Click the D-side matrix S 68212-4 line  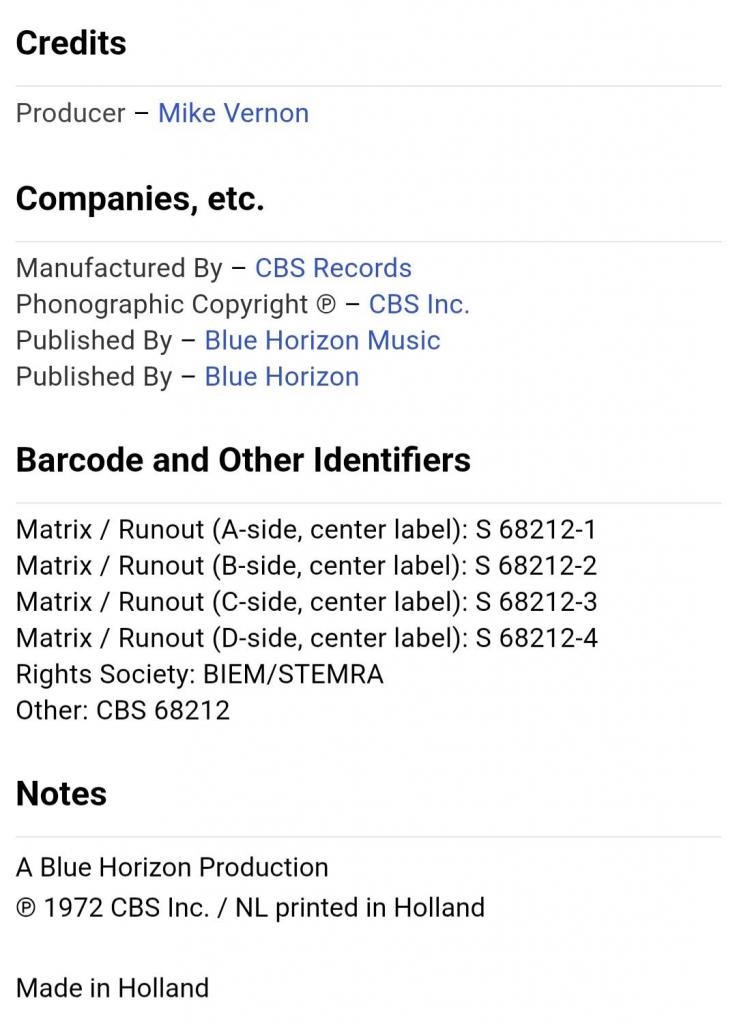click(x=305, y=638)
